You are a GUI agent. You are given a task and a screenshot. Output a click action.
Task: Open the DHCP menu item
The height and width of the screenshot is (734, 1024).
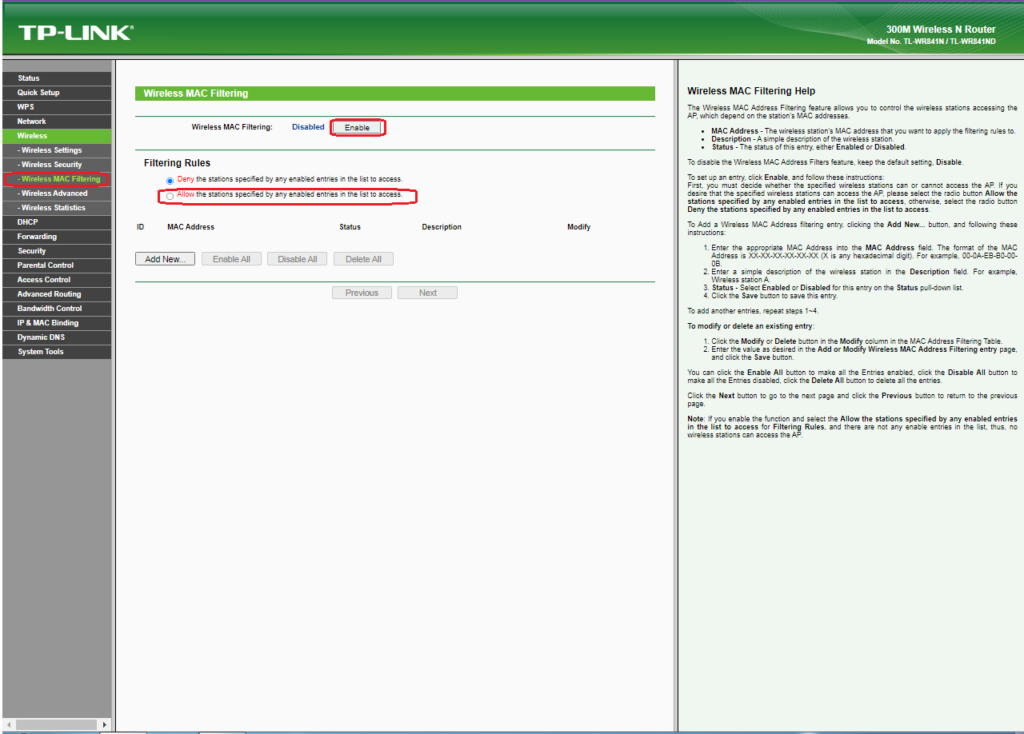point(57,222)
